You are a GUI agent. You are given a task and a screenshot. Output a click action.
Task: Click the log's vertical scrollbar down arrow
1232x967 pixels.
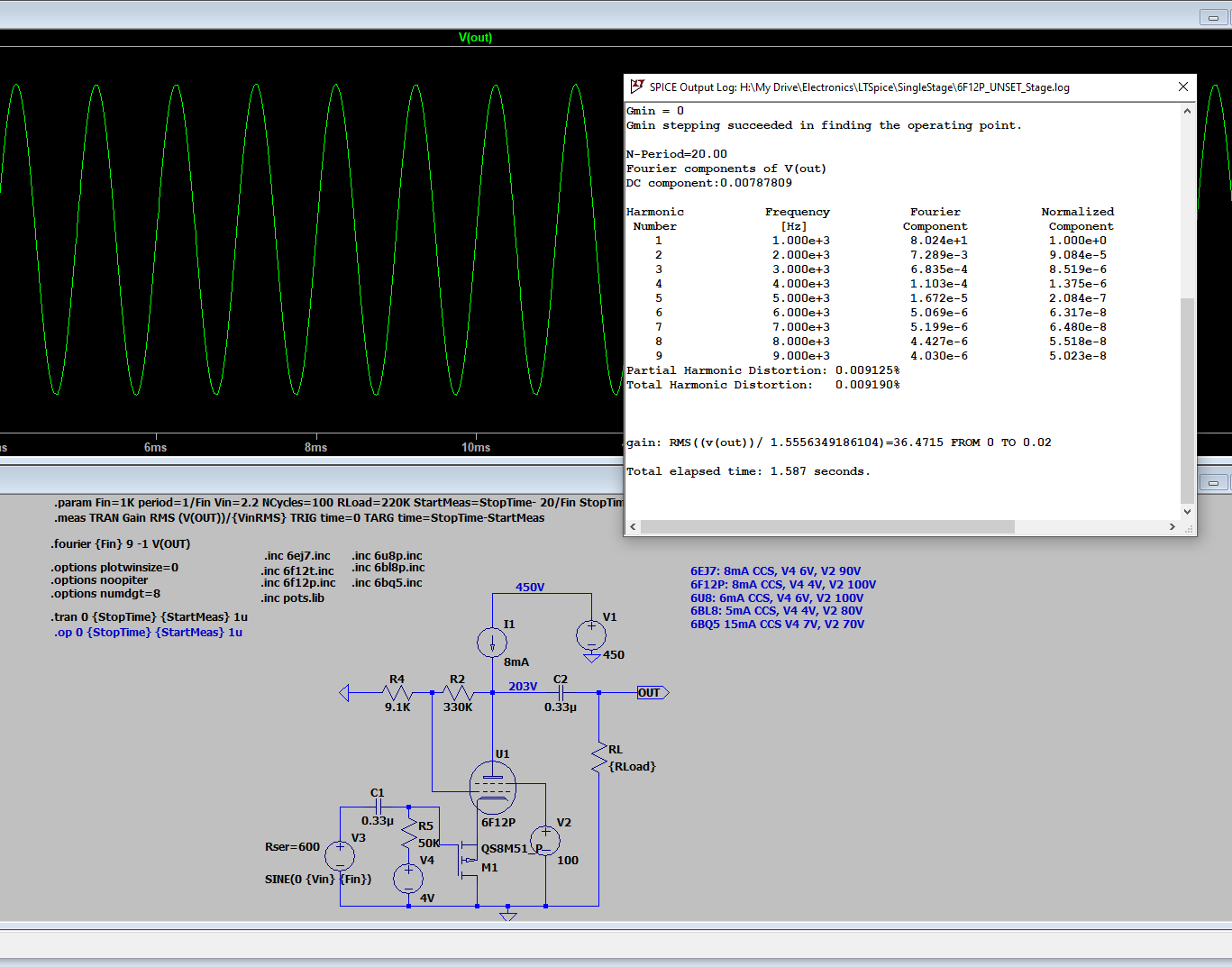(1187, 511)
